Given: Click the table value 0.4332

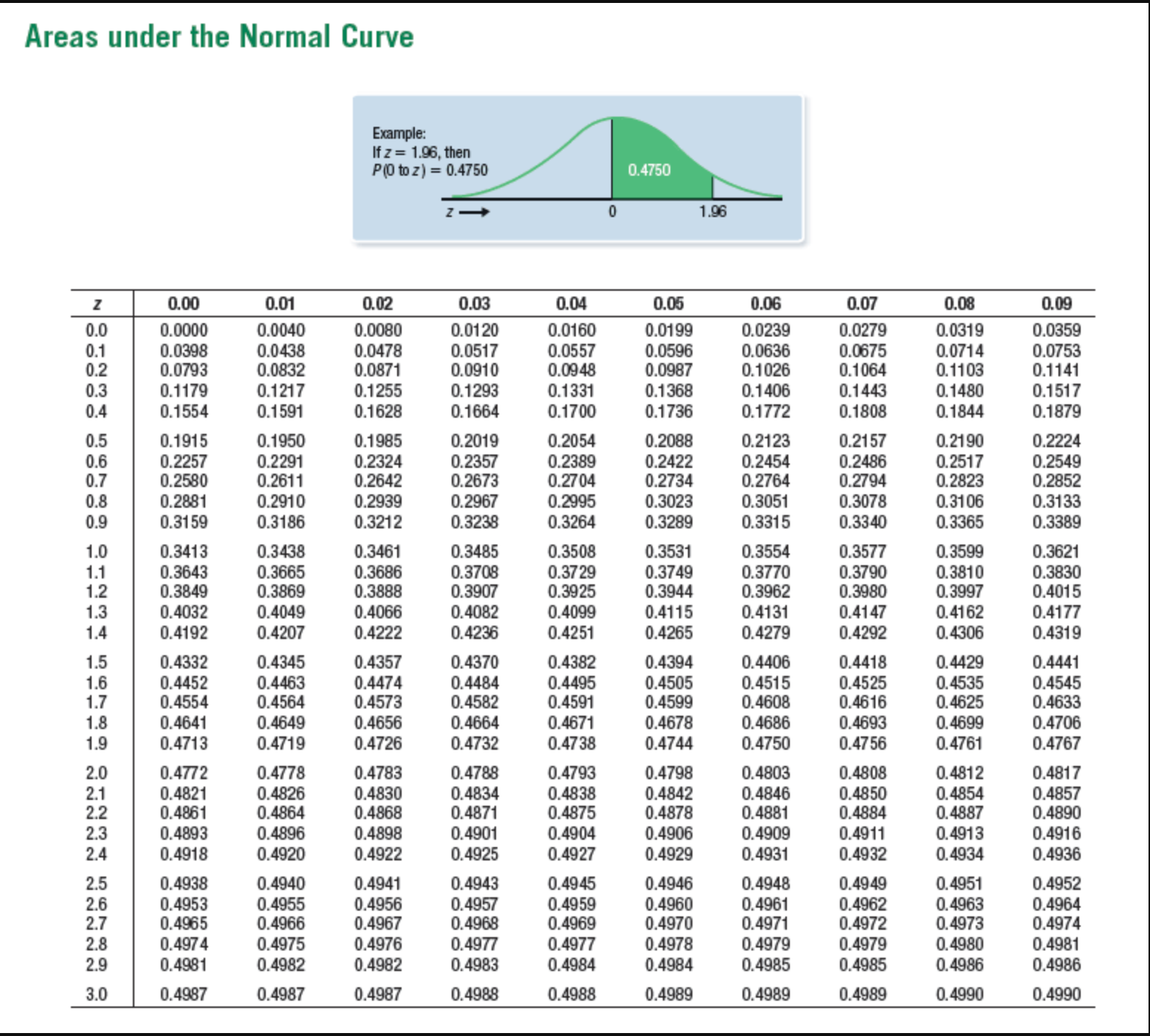Looking at the screenshot, I should point(184,663).
